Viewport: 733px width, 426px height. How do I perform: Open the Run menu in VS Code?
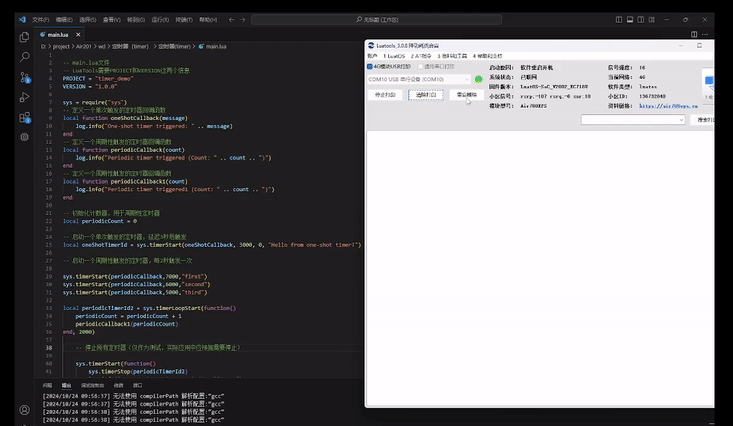coord(160,20)
